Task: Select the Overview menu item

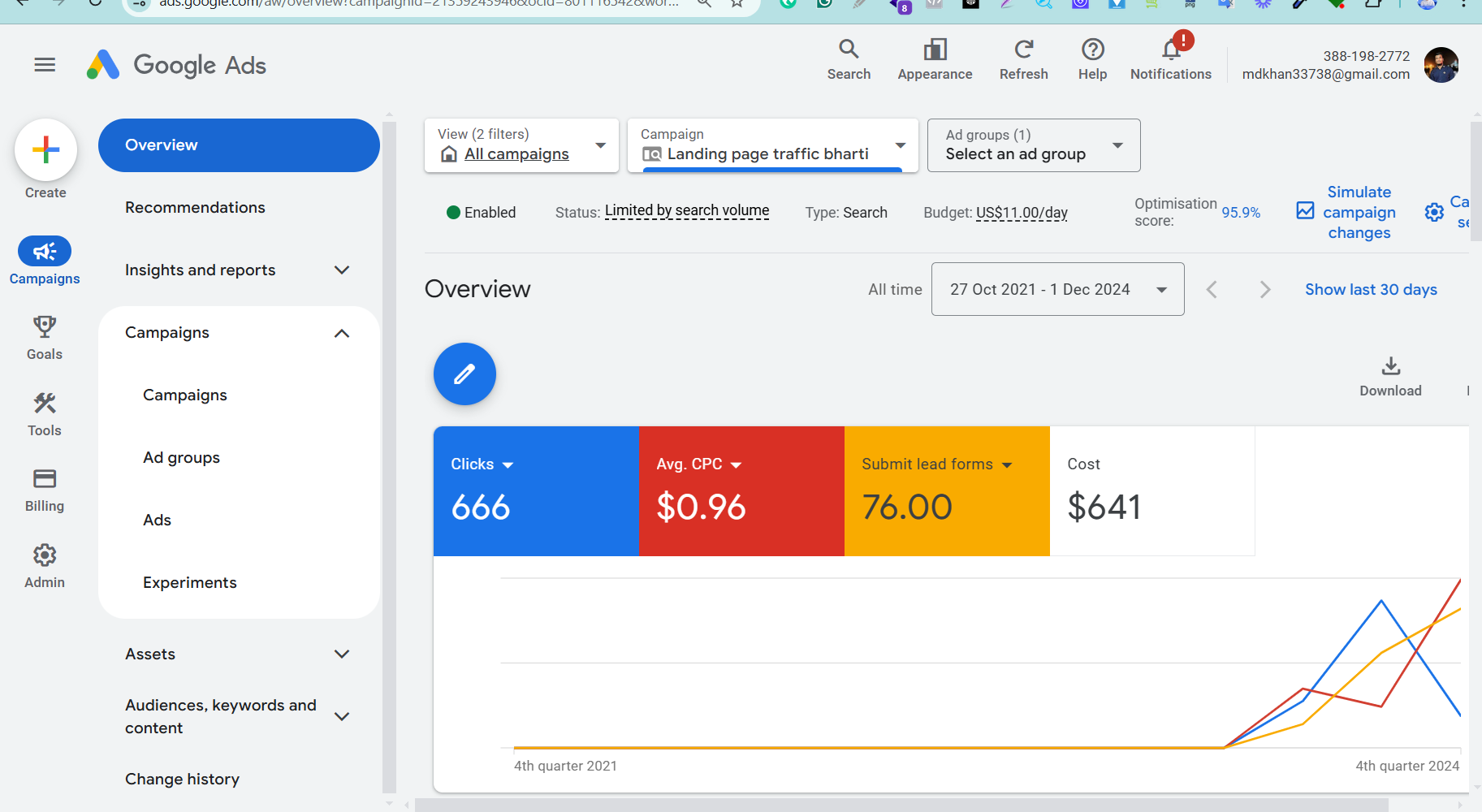Action: 239,145
